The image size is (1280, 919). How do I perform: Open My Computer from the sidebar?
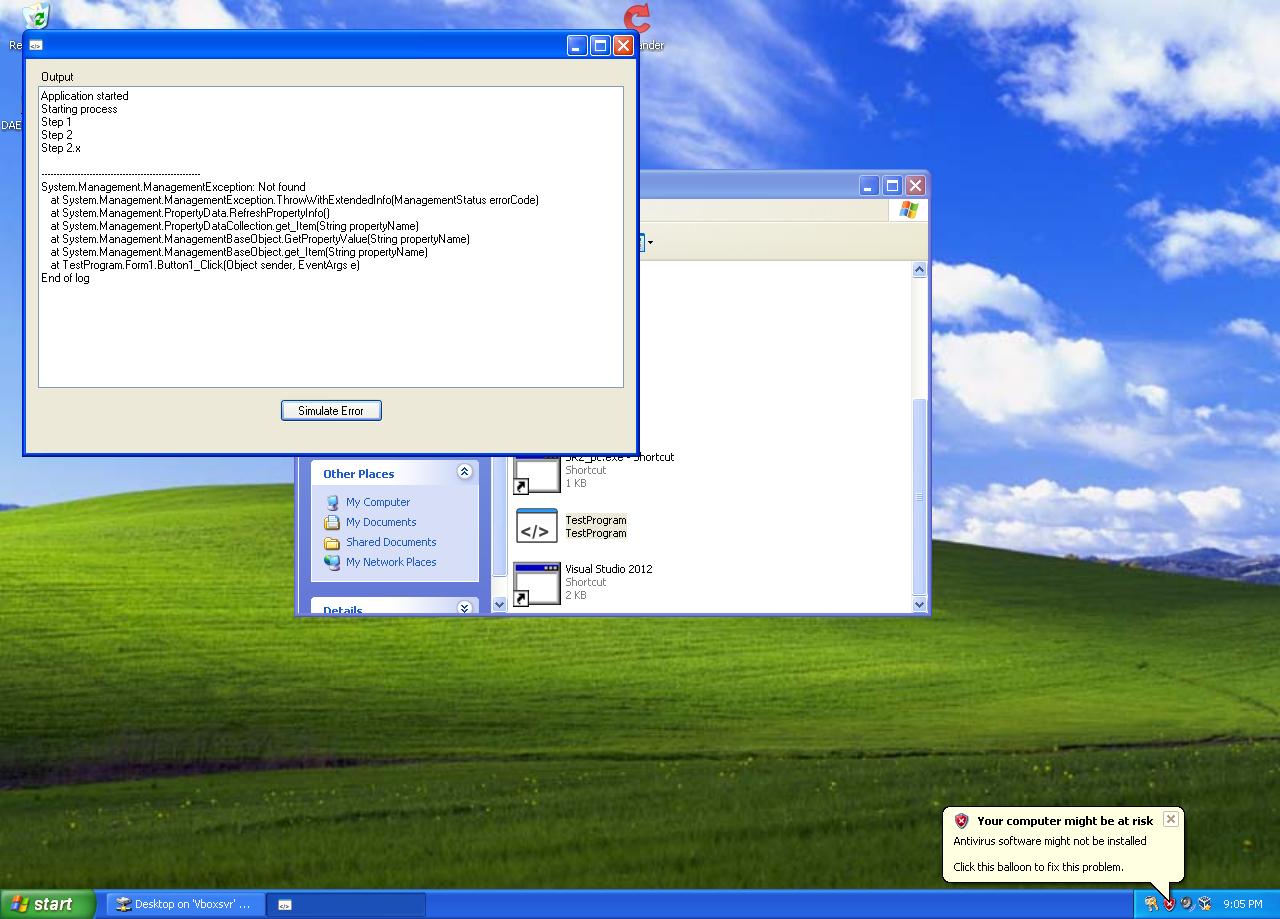(378, 501)
